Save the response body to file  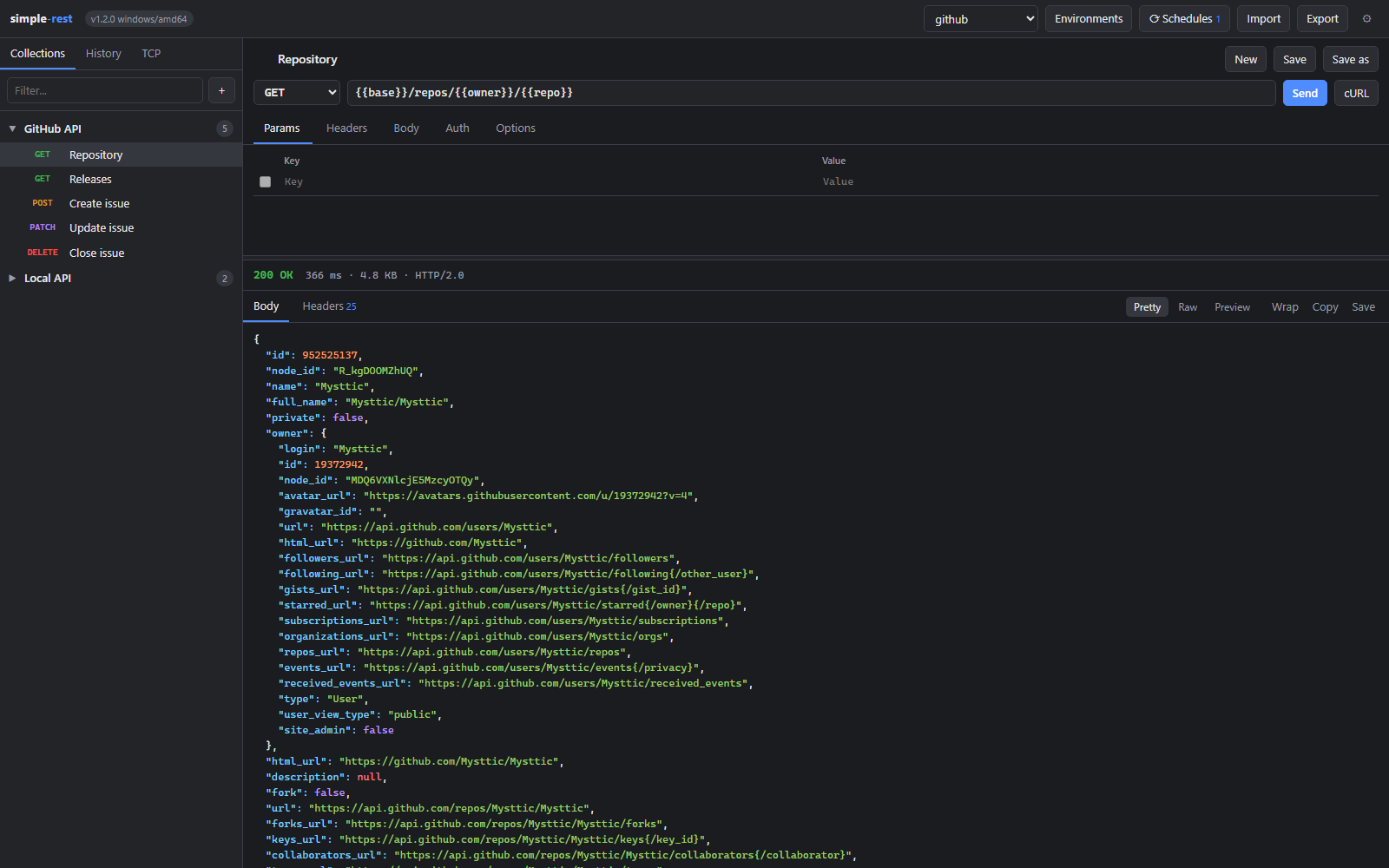1363,307
